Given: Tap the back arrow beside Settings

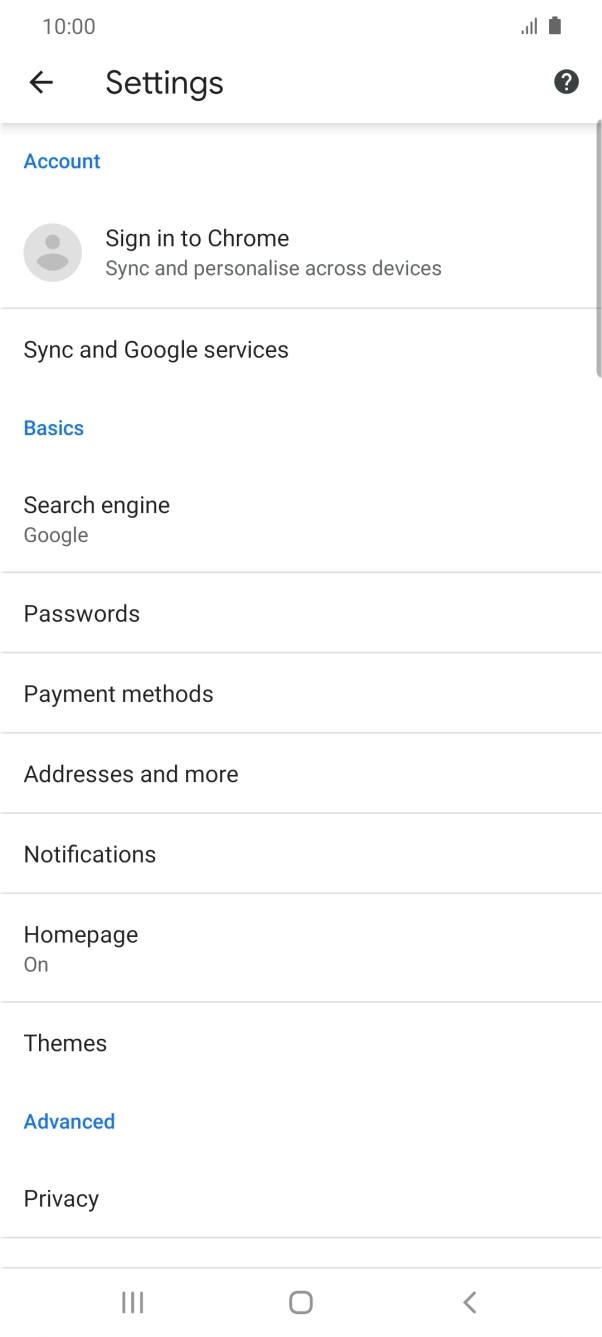Looking at the screenshot, I should pyautogui.click(x=41, y=82).
